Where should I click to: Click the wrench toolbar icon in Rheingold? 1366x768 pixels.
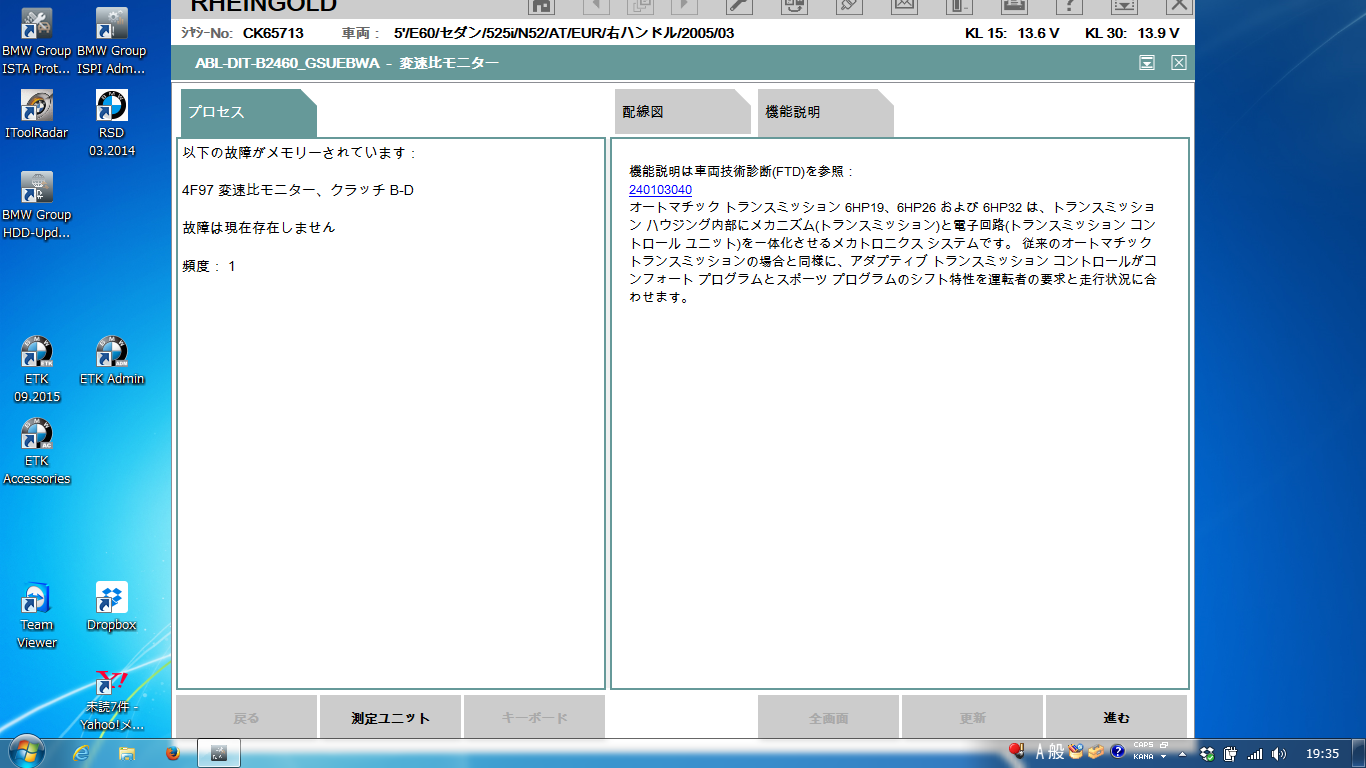click(739, 5)
